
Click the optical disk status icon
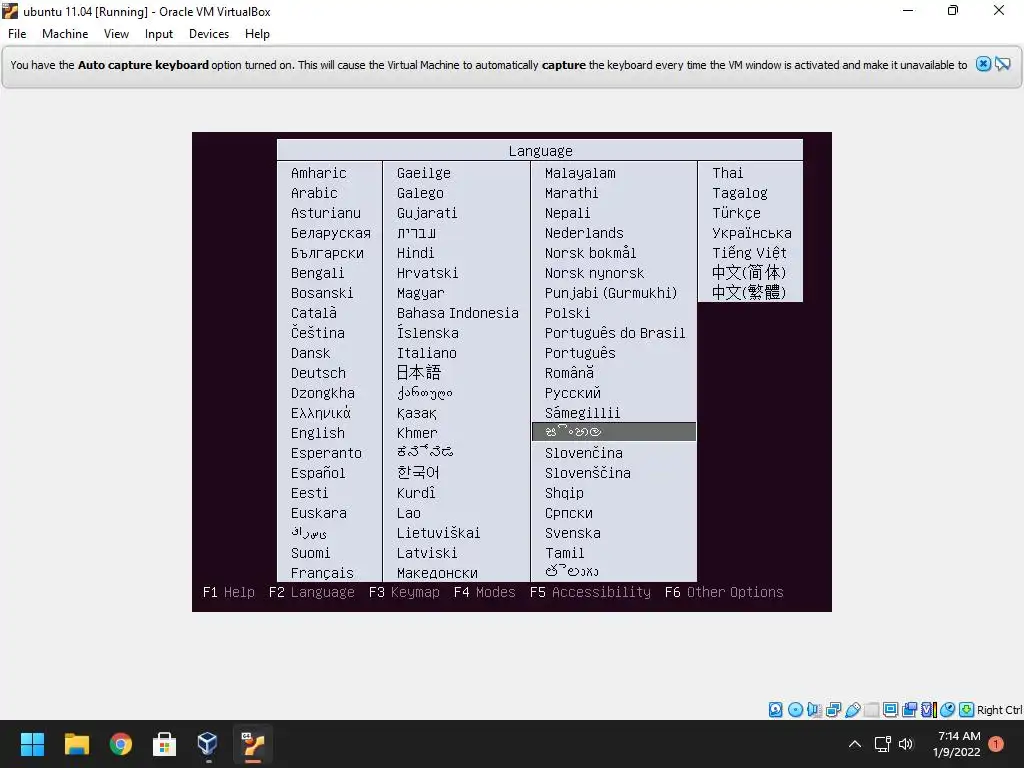tap(795, 710)
